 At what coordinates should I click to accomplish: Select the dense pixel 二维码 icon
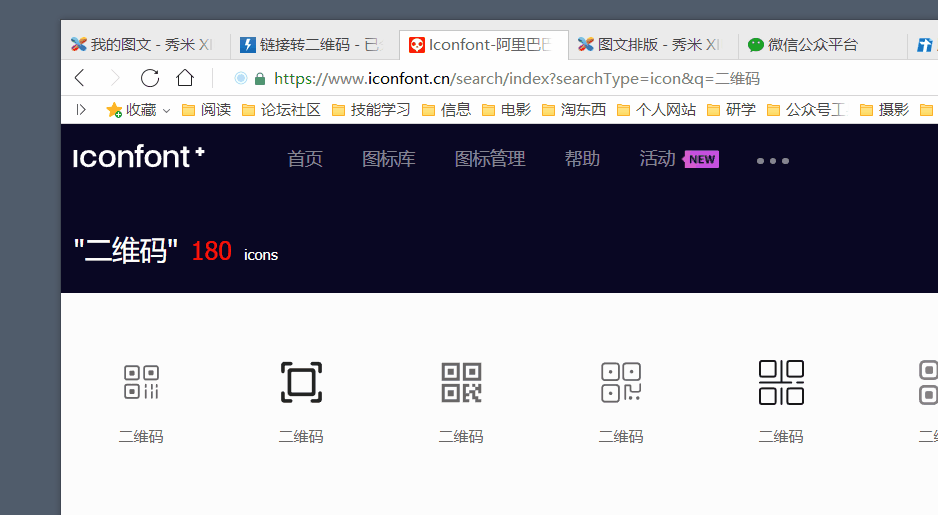click(x=461, y=382)
